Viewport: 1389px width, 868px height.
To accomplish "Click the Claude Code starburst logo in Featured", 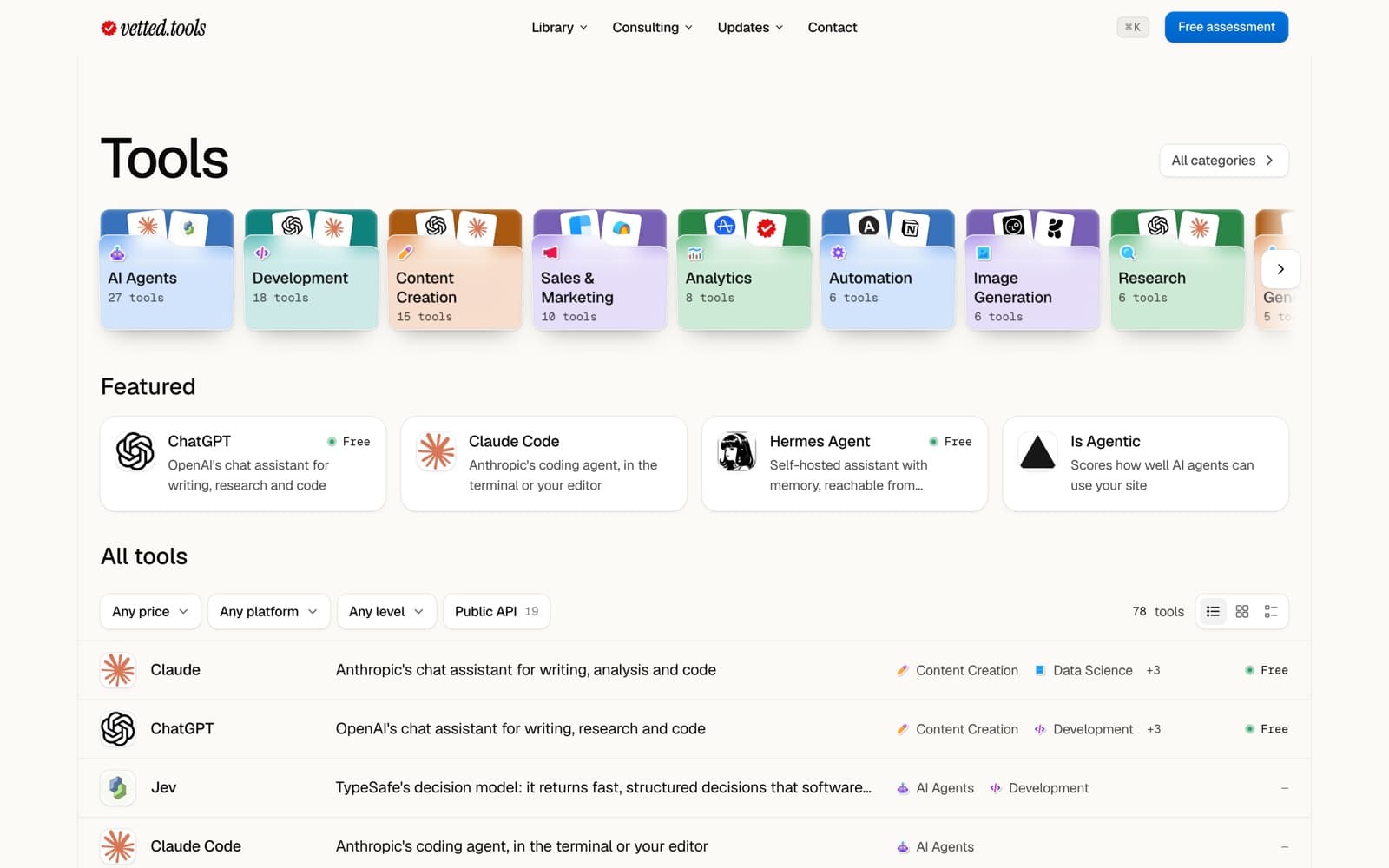I will coord(436,451).
